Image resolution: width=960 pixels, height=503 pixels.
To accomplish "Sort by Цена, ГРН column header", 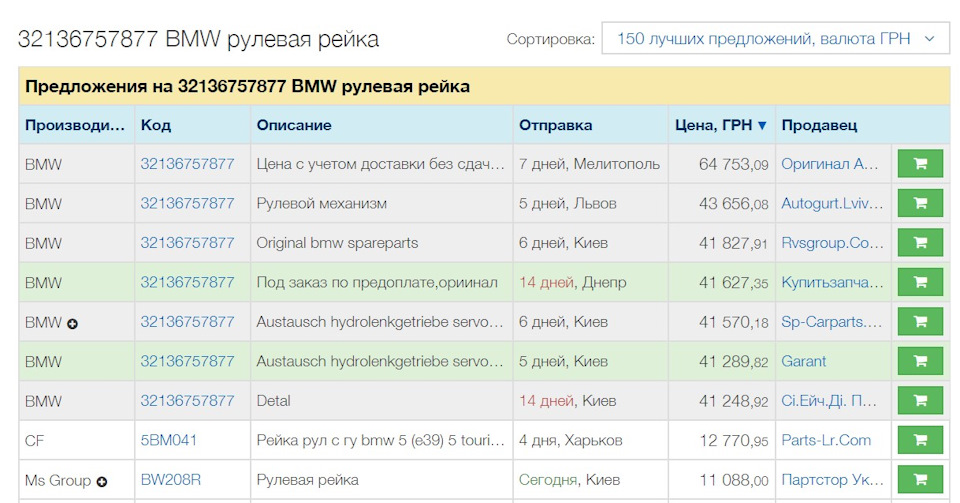I will point(721,125).
